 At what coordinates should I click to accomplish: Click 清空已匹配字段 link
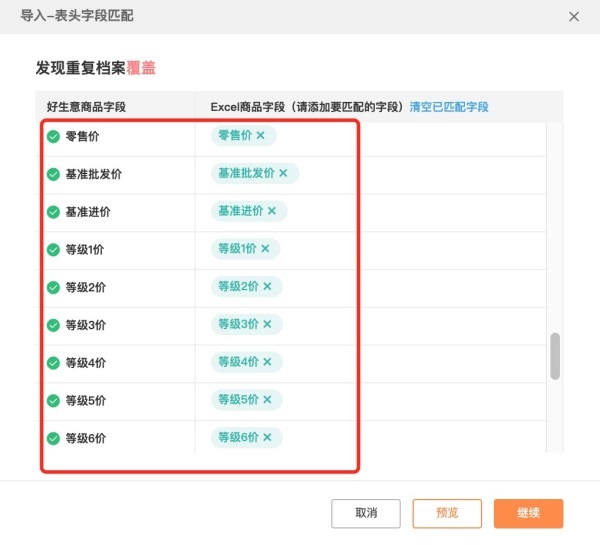[449, 107]
